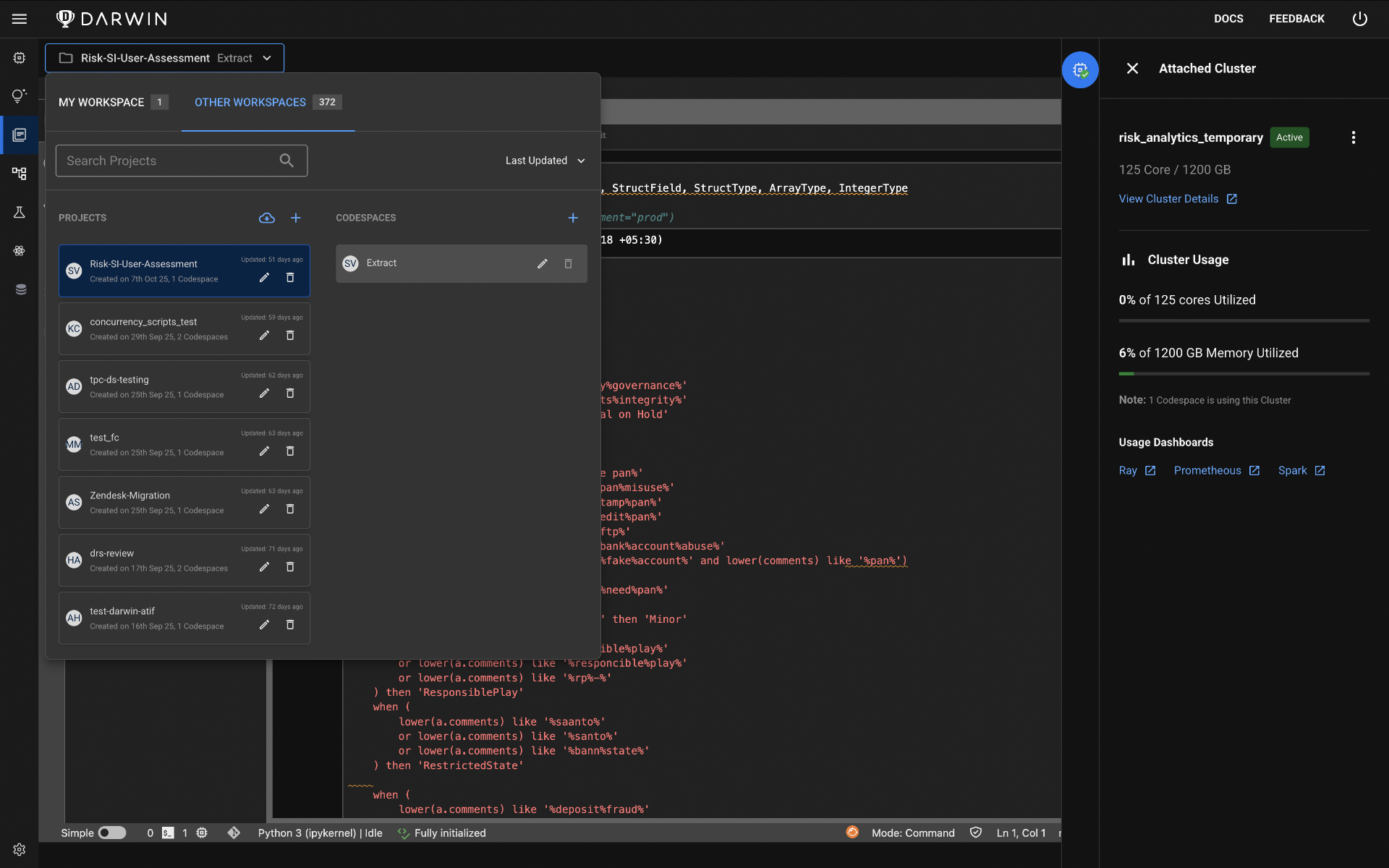Click the Python 3 ipykernel status
This screenshot has height=868, width=1389.
tap(320, 833)
